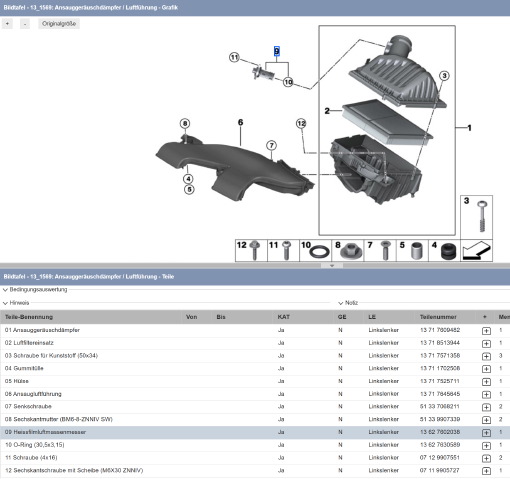Click the Bis column header
Image resolution: width=510 pixels, height=479 pixels.
click(221, 317)
